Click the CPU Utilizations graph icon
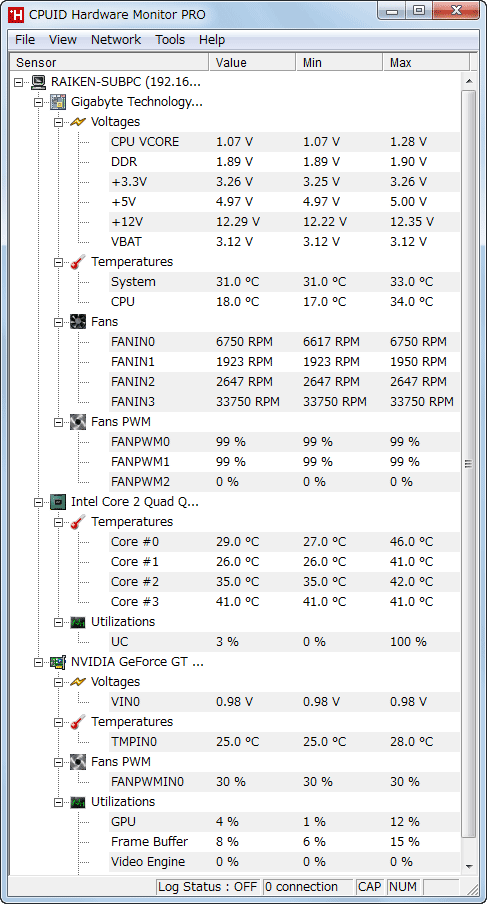 (x=78, y=622)
